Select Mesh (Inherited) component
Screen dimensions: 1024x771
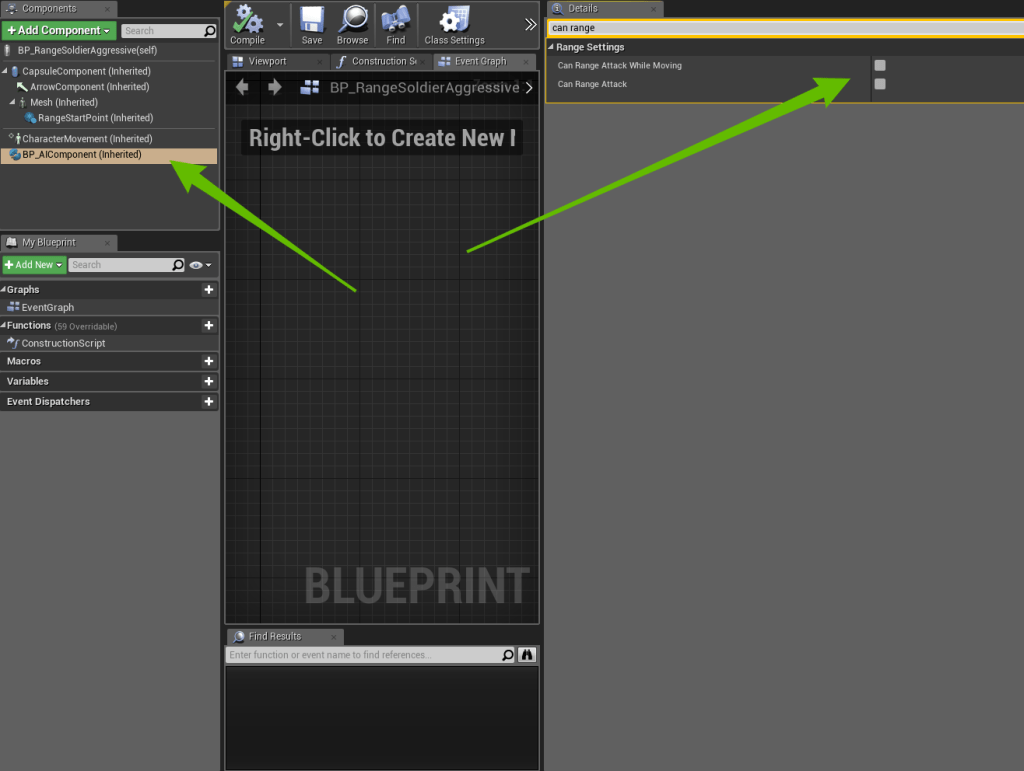pyautogui.click(x=63, y=102)
